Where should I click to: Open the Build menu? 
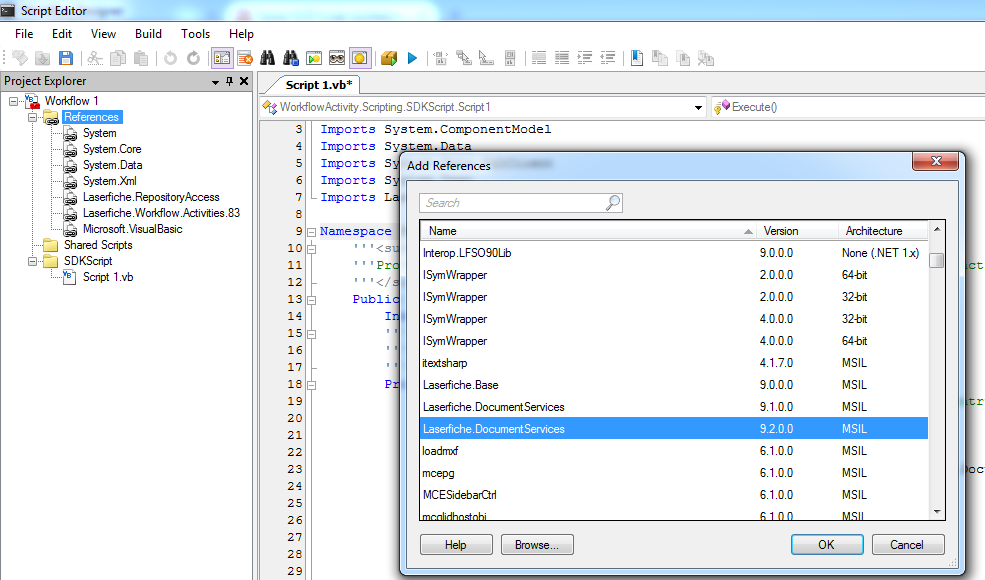[x=148, y=34]
